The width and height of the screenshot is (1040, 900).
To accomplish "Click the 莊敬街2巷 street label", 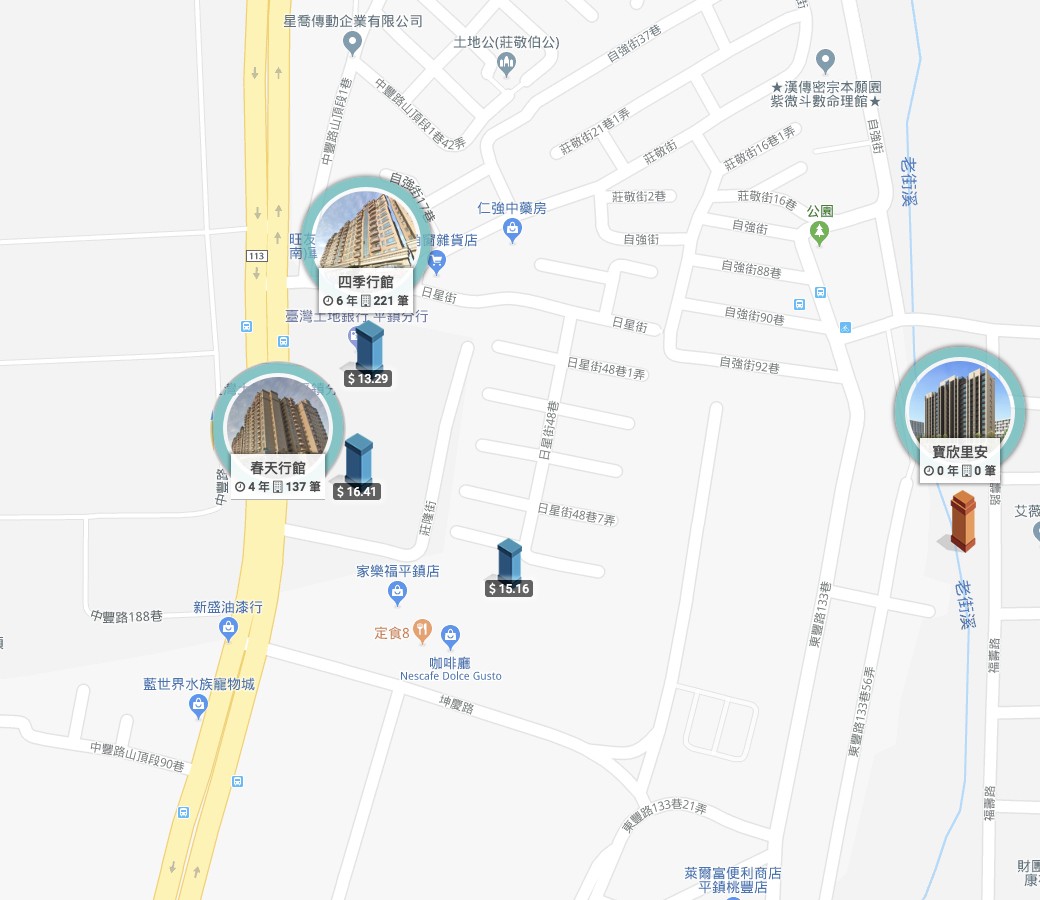I will [639, 196].
